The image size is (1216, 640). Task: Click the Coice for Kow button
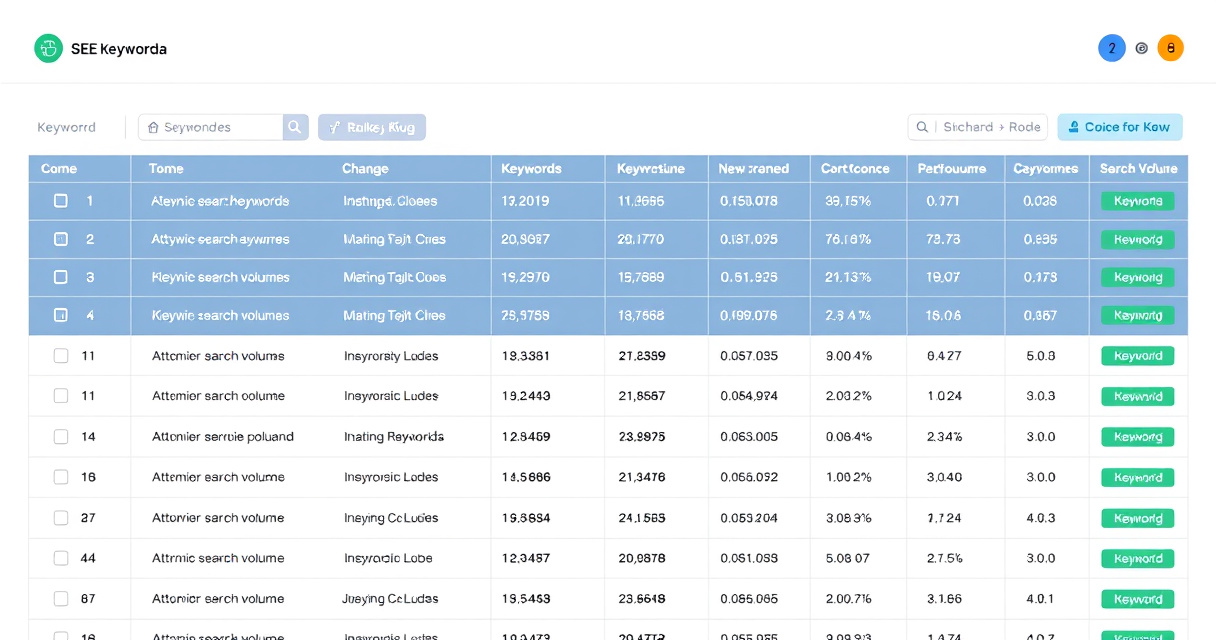pyautogui.click(x=1120, y=127)
